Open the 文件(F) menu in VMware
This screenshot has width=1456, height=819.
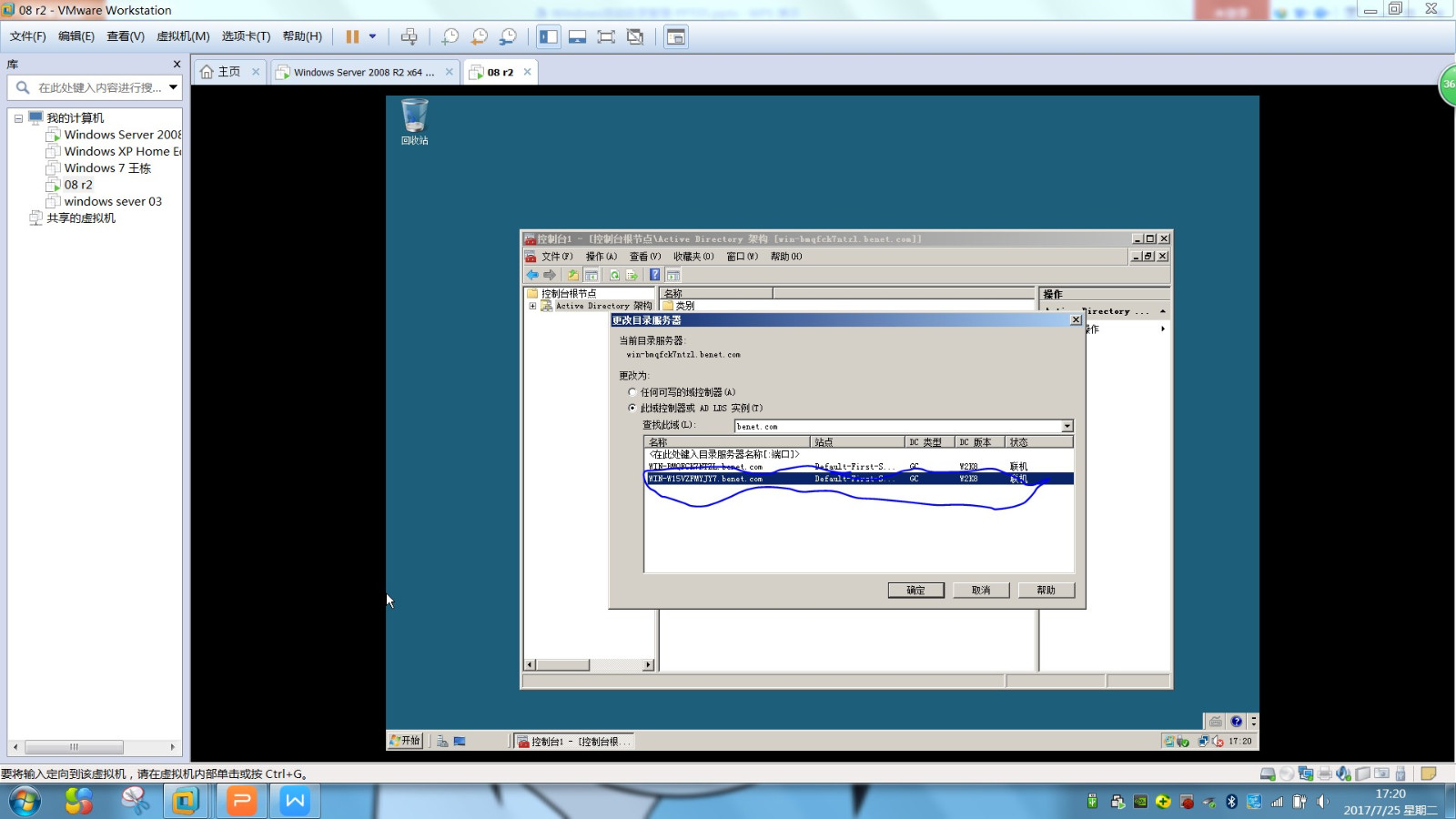click(x=28, y=36)
